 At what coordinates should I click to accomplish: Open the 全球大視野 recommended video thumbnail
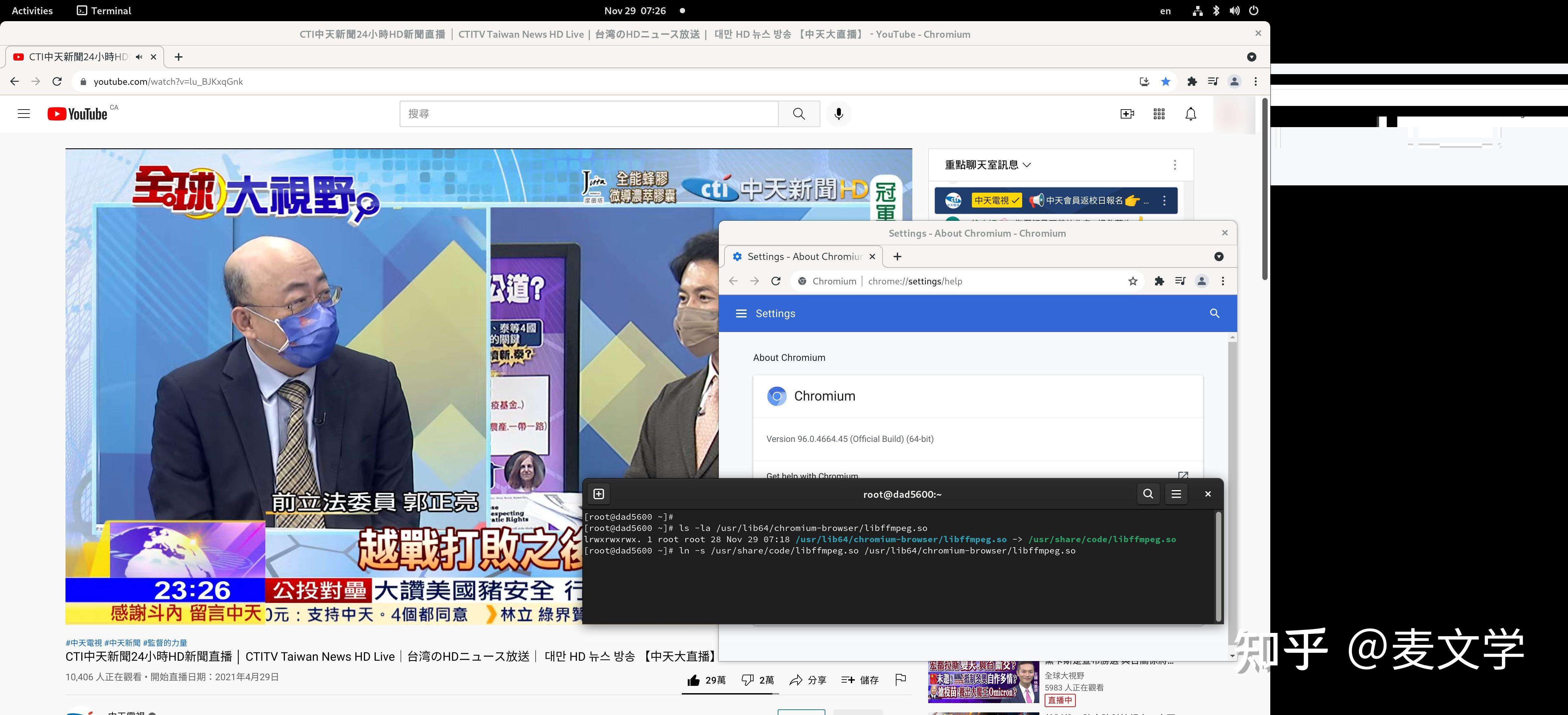pyautogui.click(x=984, y=682)
